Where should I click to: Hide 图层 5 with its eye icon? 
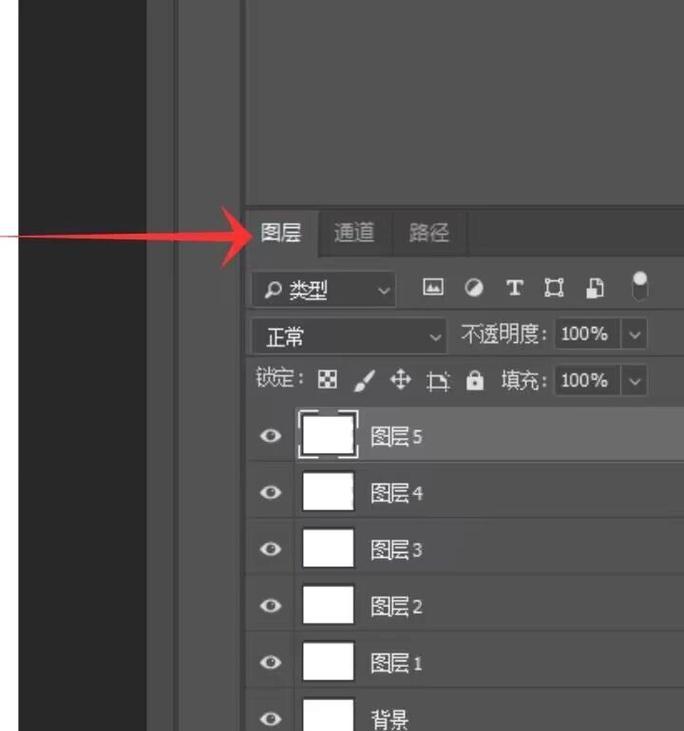(x=270, y=436)
